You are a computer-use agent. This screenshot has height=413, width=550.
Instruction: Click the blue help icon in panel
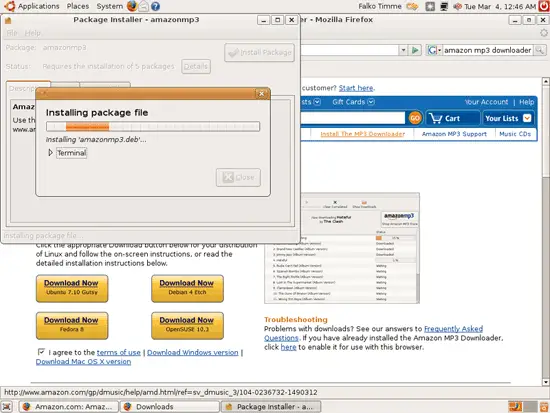[x=155, y=6]
